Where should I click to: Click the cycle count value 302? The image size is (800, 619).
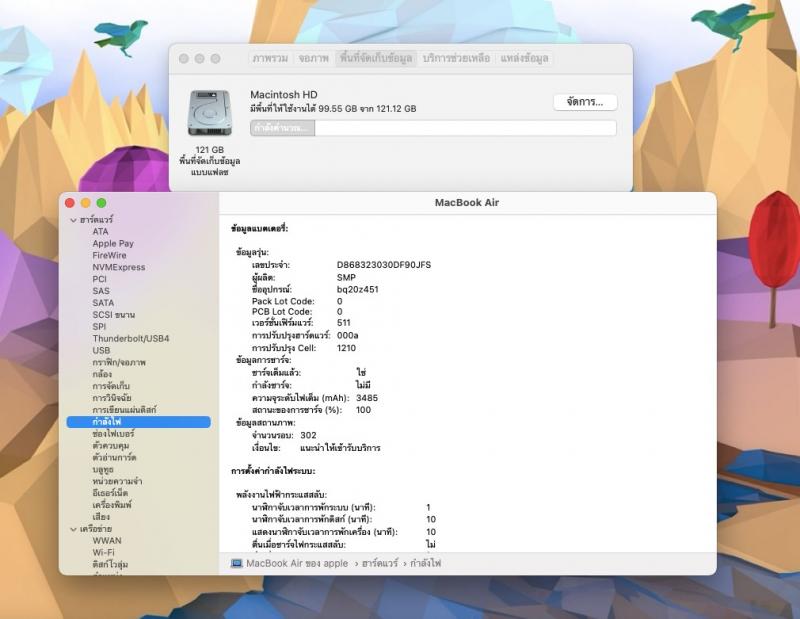pos(308,435)
